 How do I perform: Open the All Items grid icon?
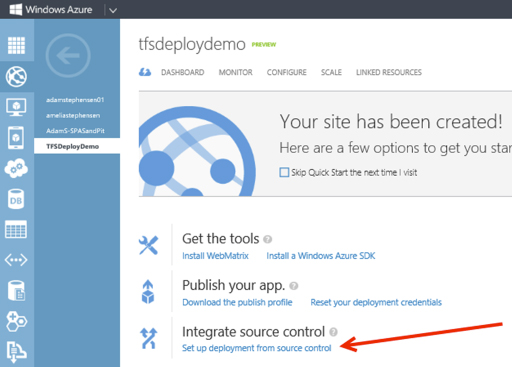click(16, 45)
